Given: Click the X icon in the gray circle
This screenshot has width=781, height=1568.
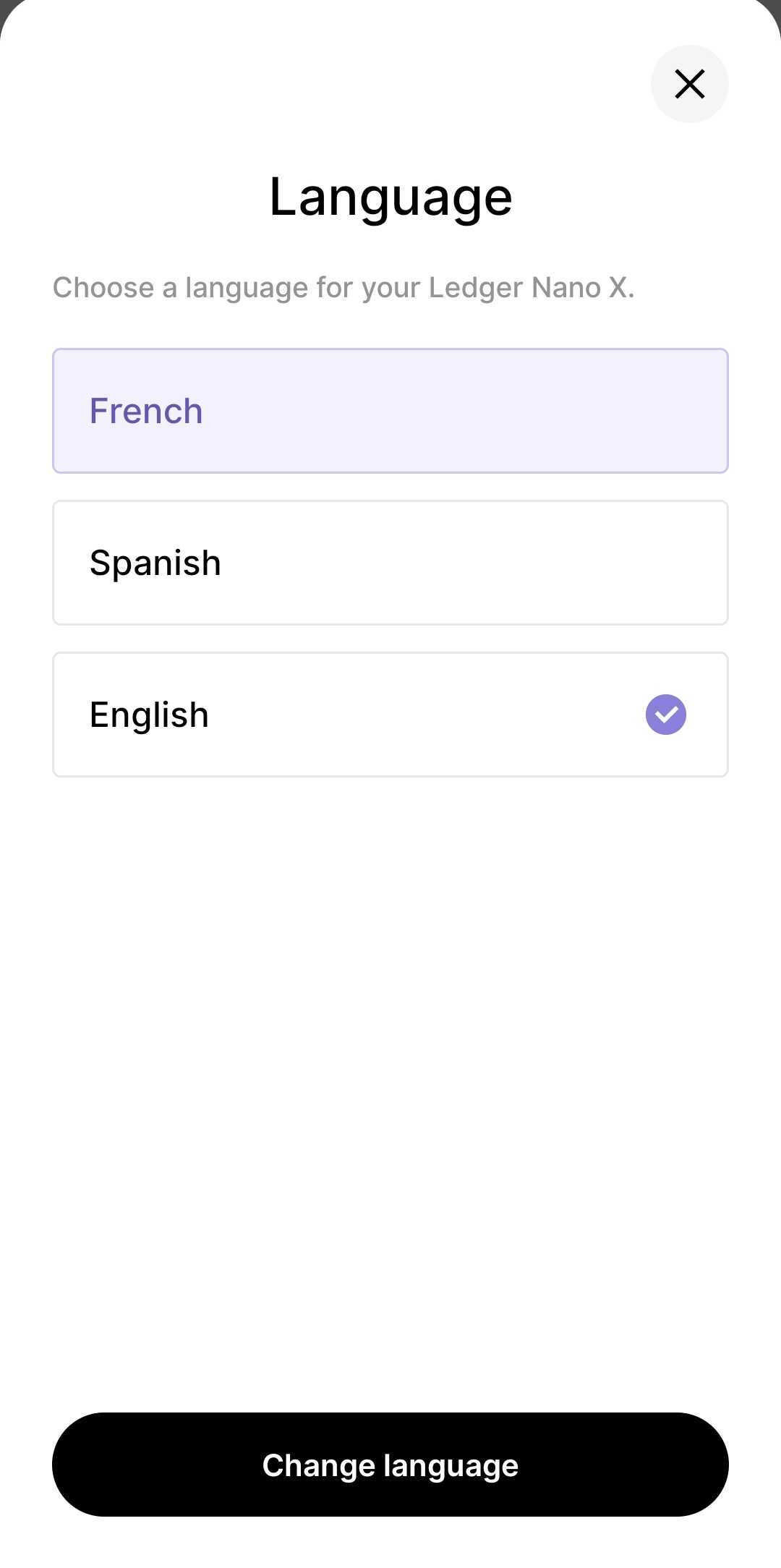Looking at the screenshot, I should pos(689,84).
